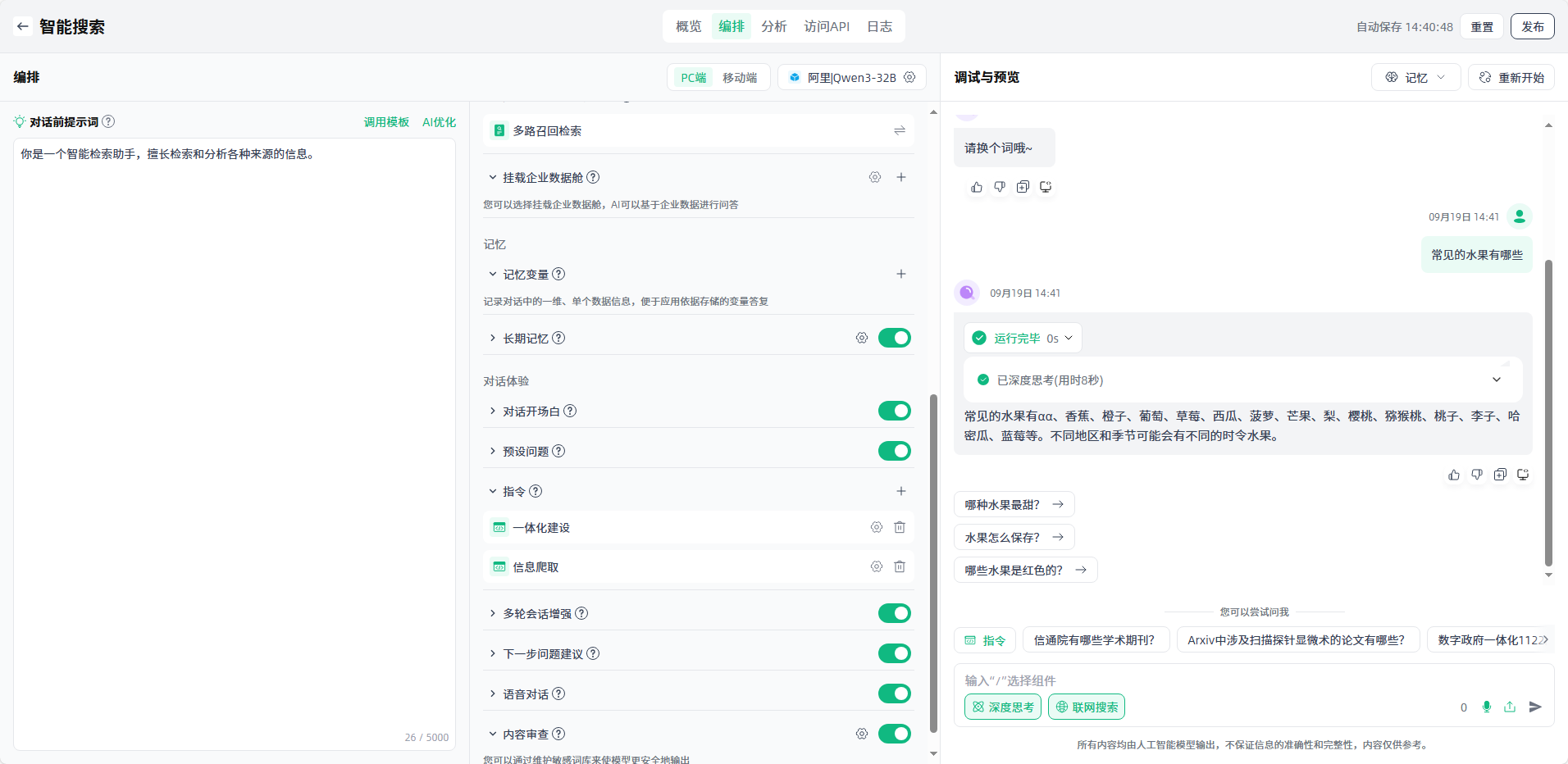This screenshot has width=1568, height=764.
Task: Click the microphone voice input icon
Action: coord(1486,707)
